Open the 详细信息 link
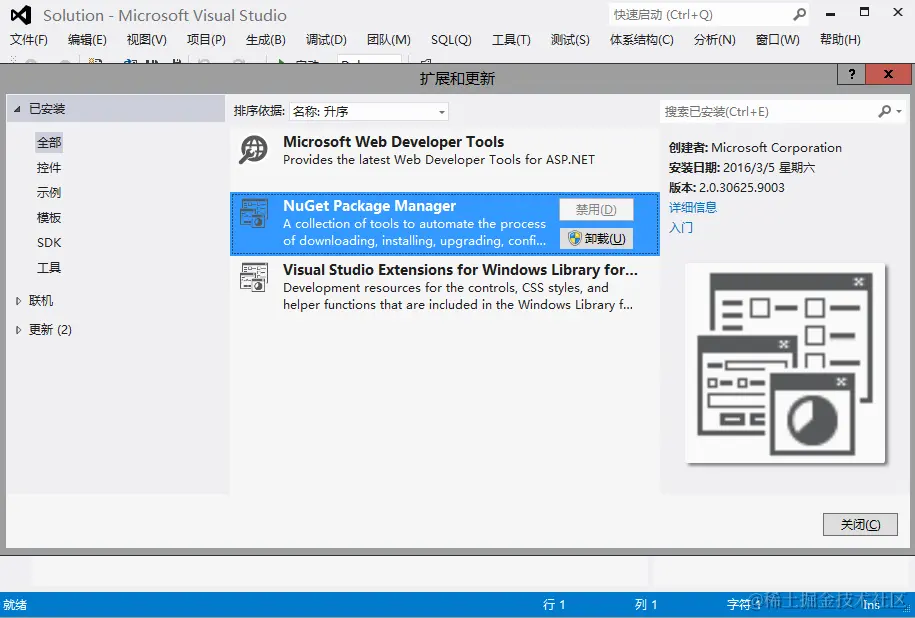 click(x=693, y=207)
